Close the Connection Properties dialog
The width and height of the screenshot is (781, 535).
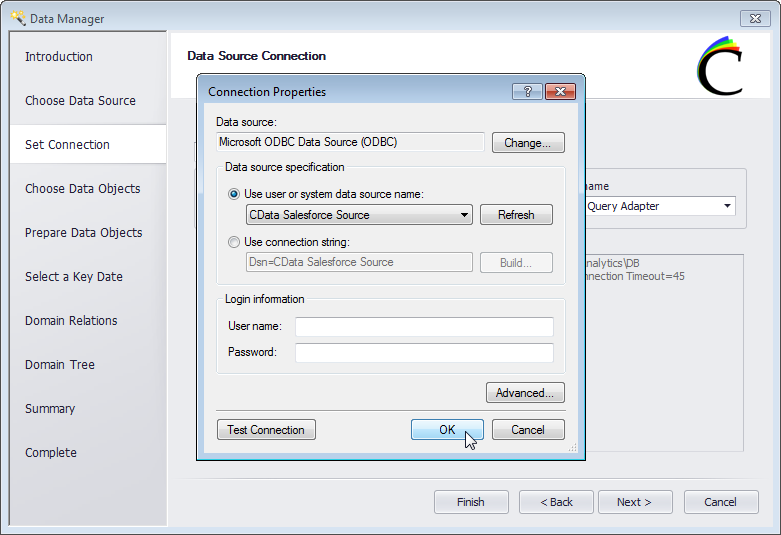pyautogui.click(x=560, y=91)
